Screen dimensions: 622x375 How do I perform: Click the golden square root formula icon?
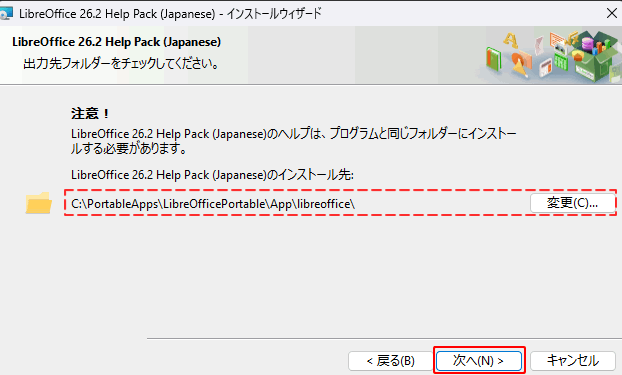[572, 38]
